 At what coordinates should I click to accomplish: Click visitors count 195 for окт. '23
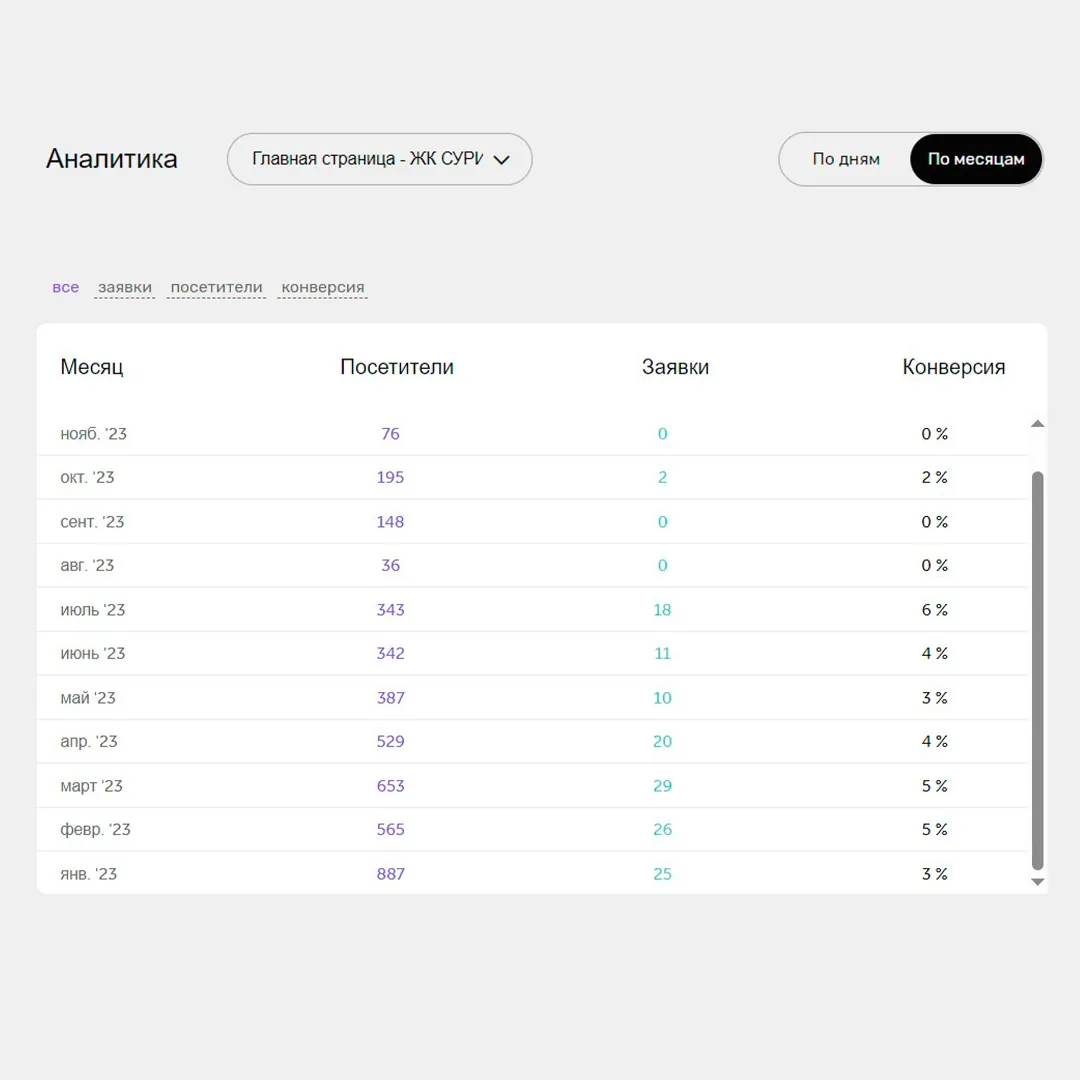click(390, 478)
